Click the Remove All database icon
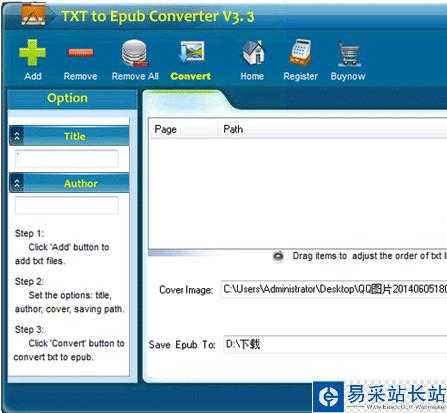The width and height of the screenshot is (447, 413). 135,53
